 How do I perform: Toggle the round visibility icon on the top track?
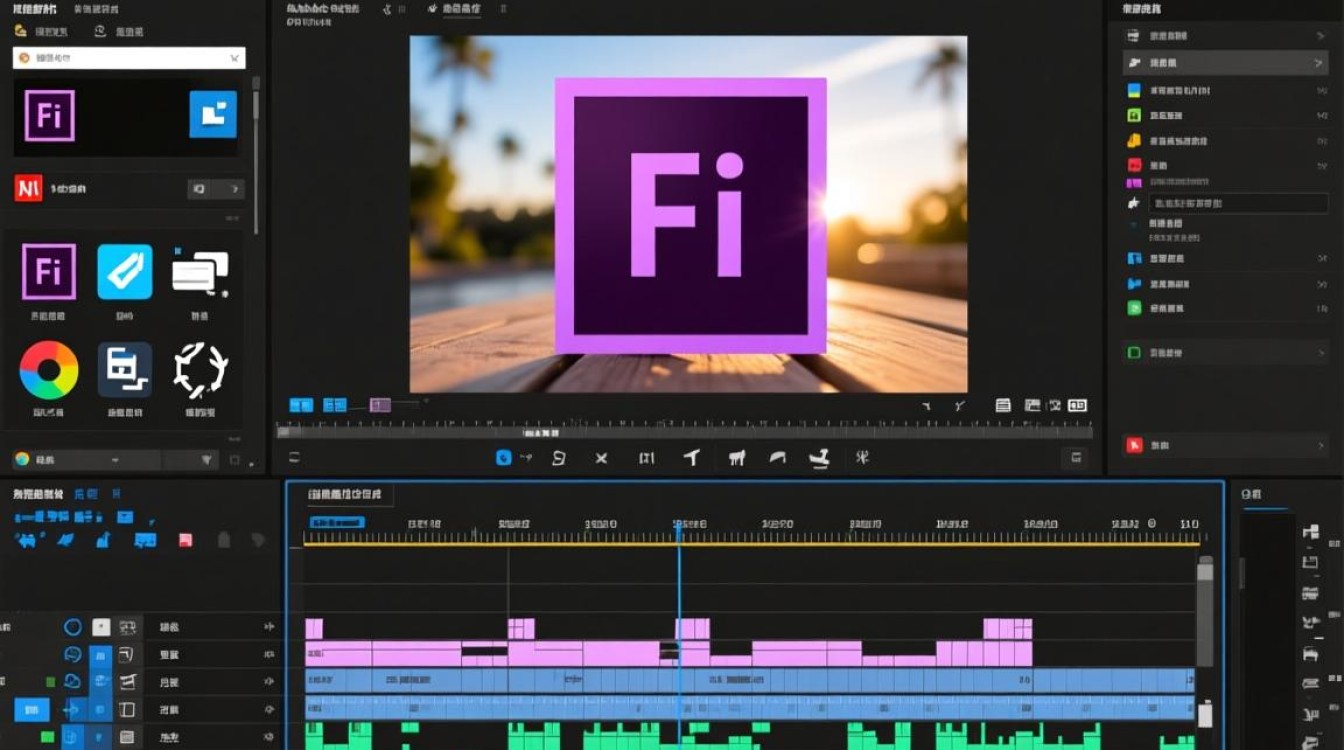[73, 627]
